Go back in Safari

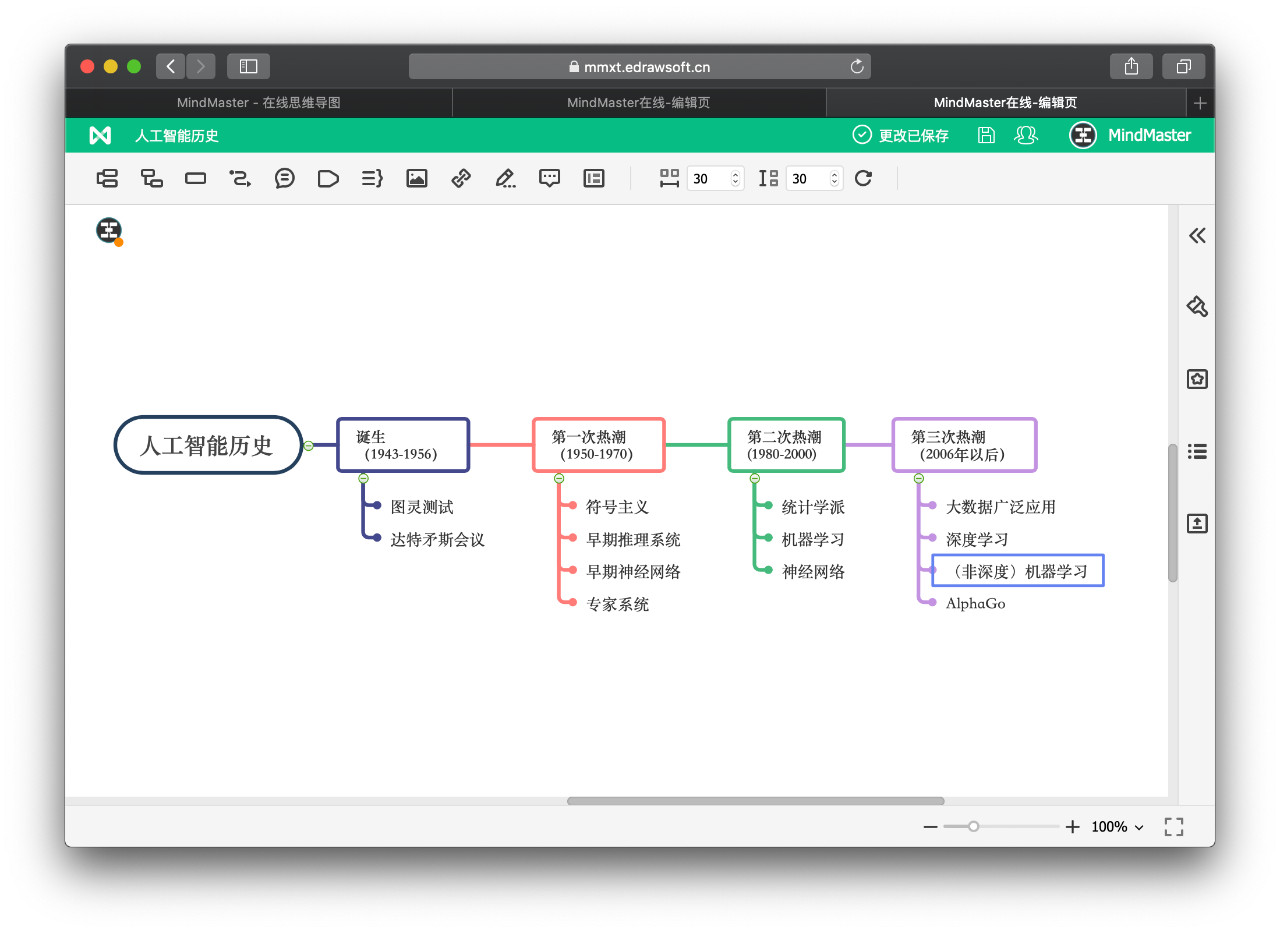click(x=170, y=66)
